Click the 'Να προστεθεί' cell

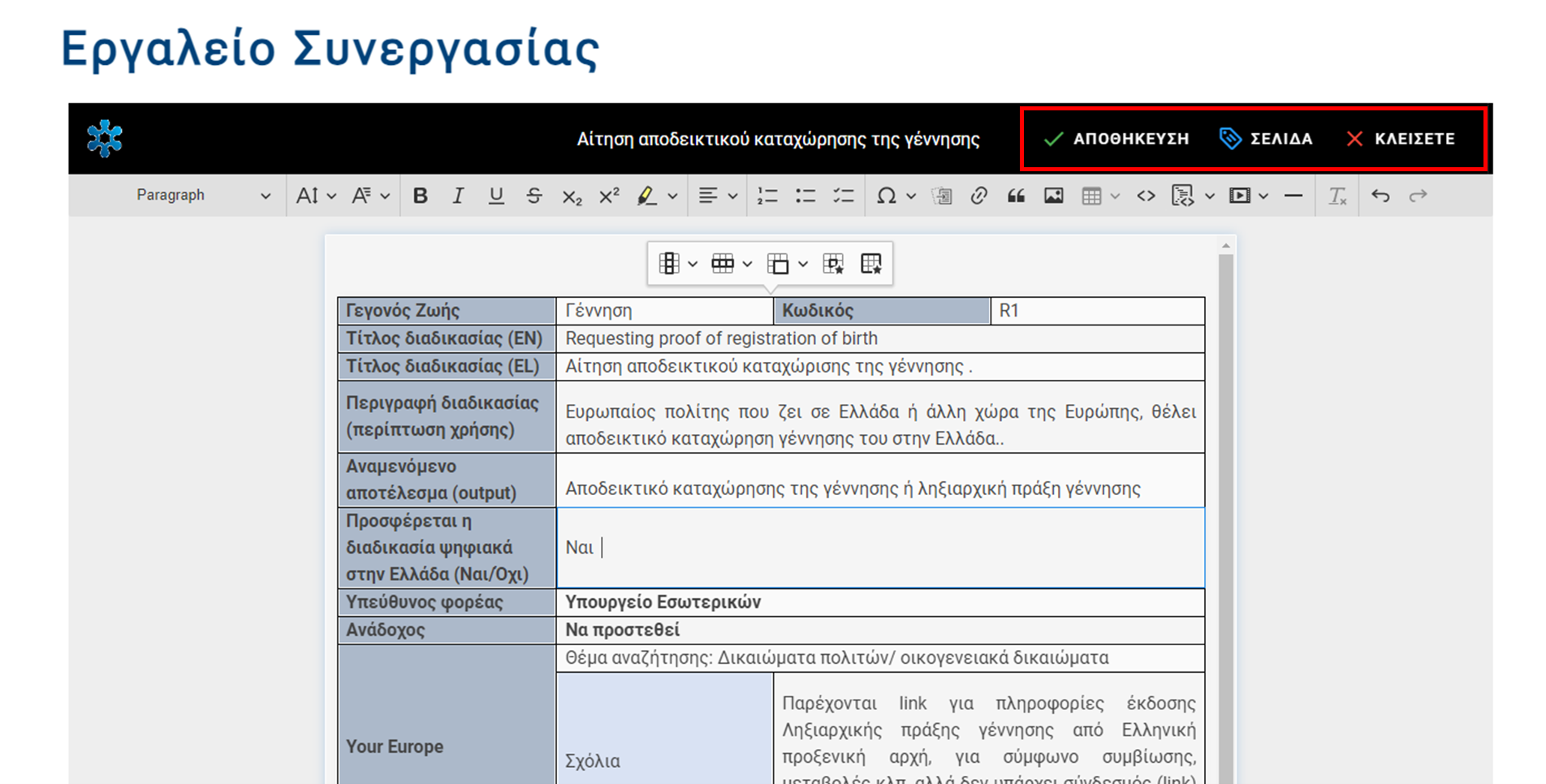pos(880,630)
